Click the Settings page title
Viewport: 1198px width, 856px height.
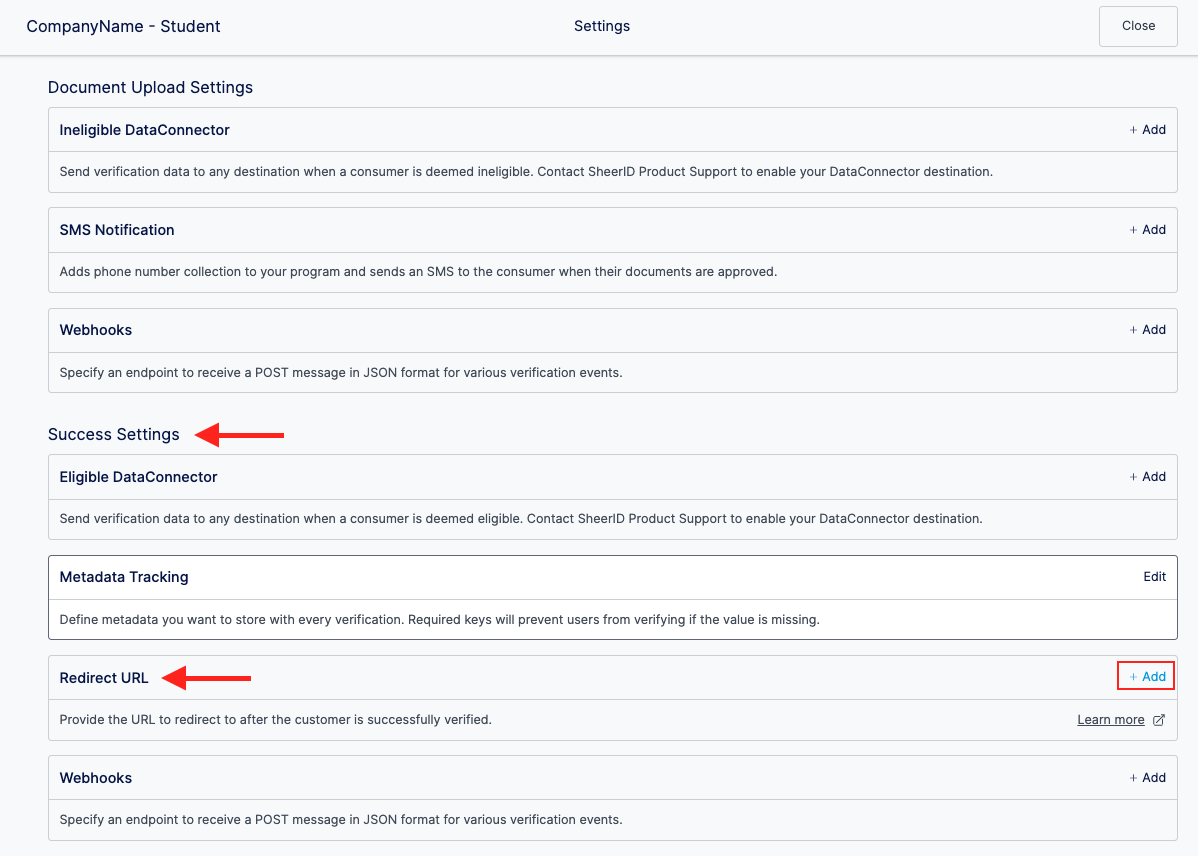coord(602,26)
